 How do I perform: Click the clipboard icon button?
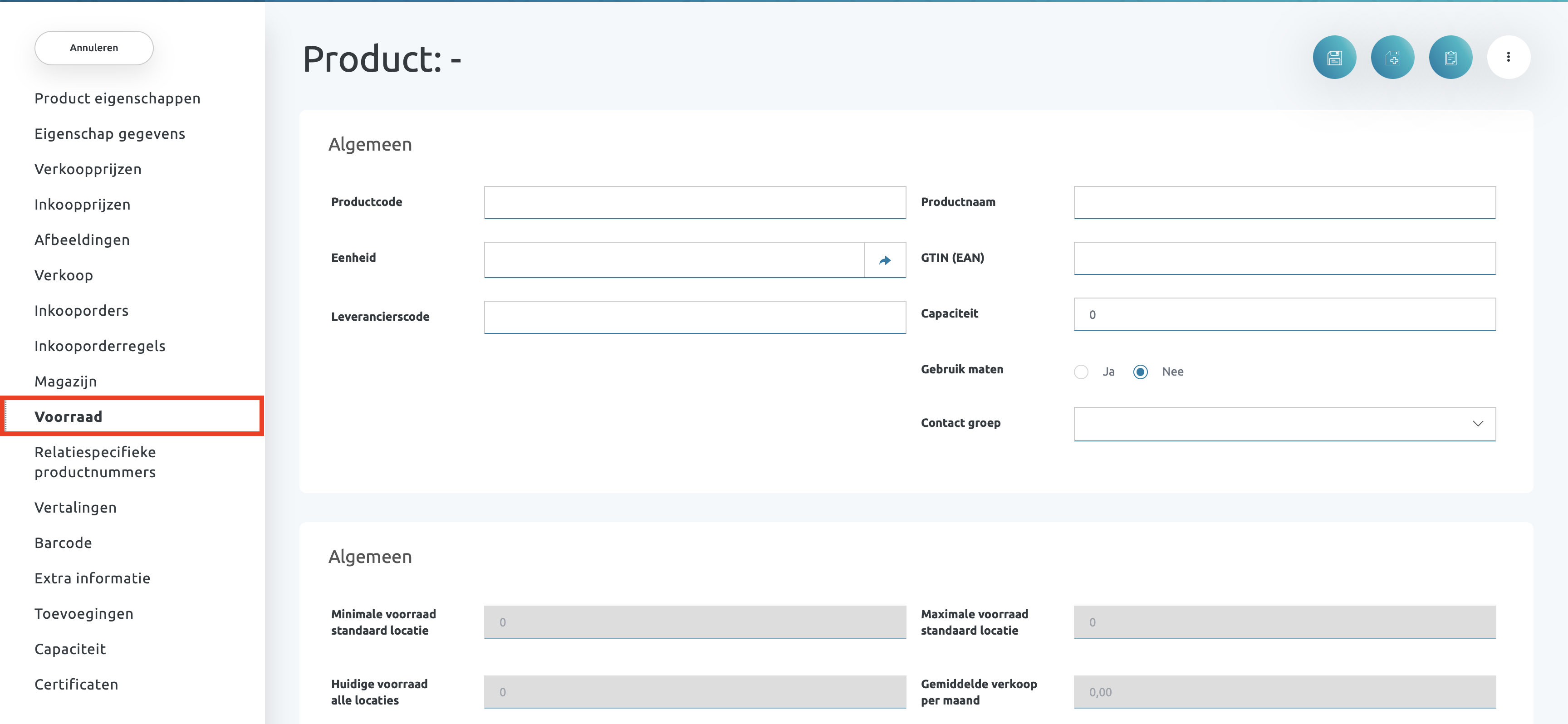point(1450,57)
